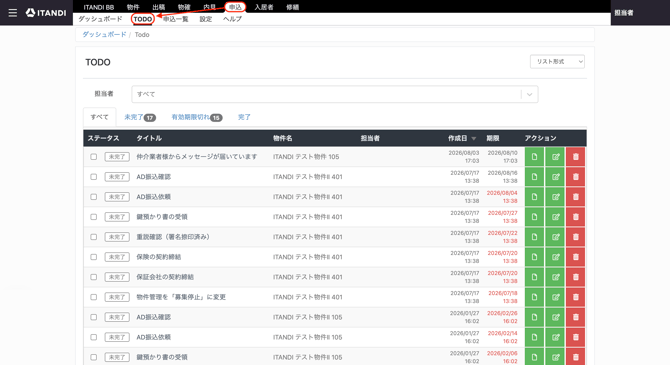670x365 pixels.
Task: Delete 鍵預かり書の受領 task of 物件II 401
Action: point(576,217)
